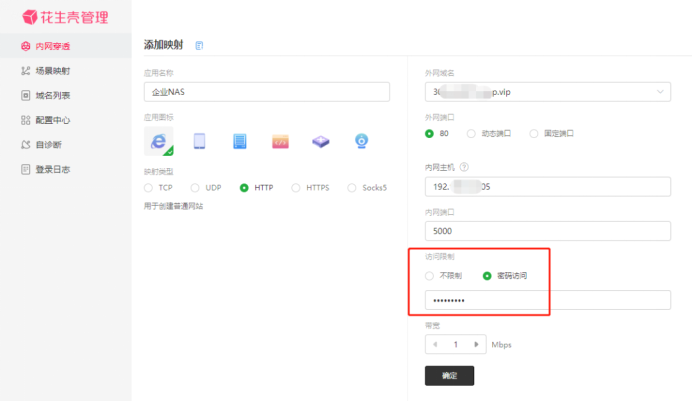Choose the tablet device application icon
This screenshot has height=401, width=693.
tap(199, 142)
